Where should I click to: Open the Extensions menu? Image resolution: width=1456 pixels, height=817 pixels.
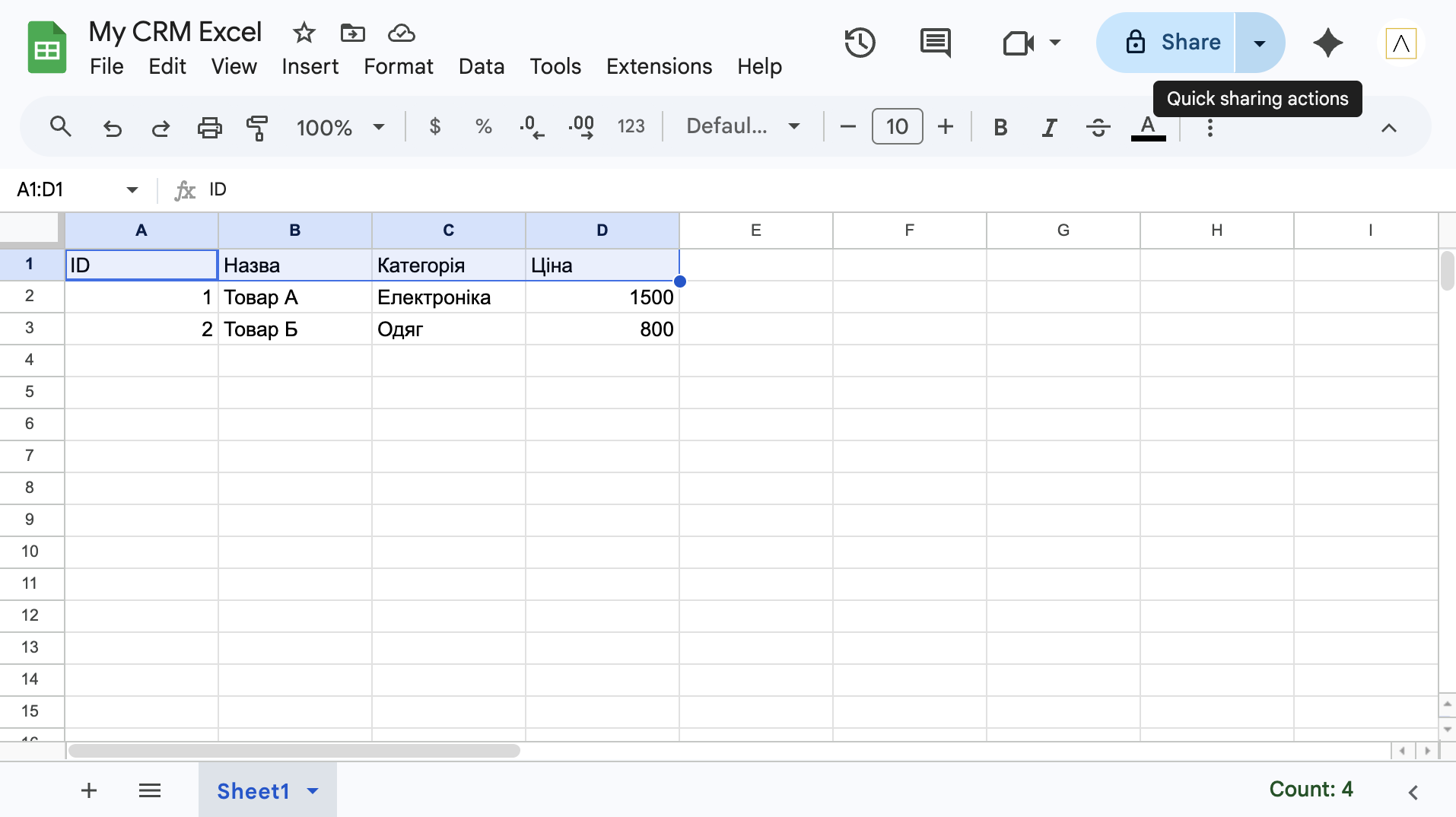pos(659,67)
